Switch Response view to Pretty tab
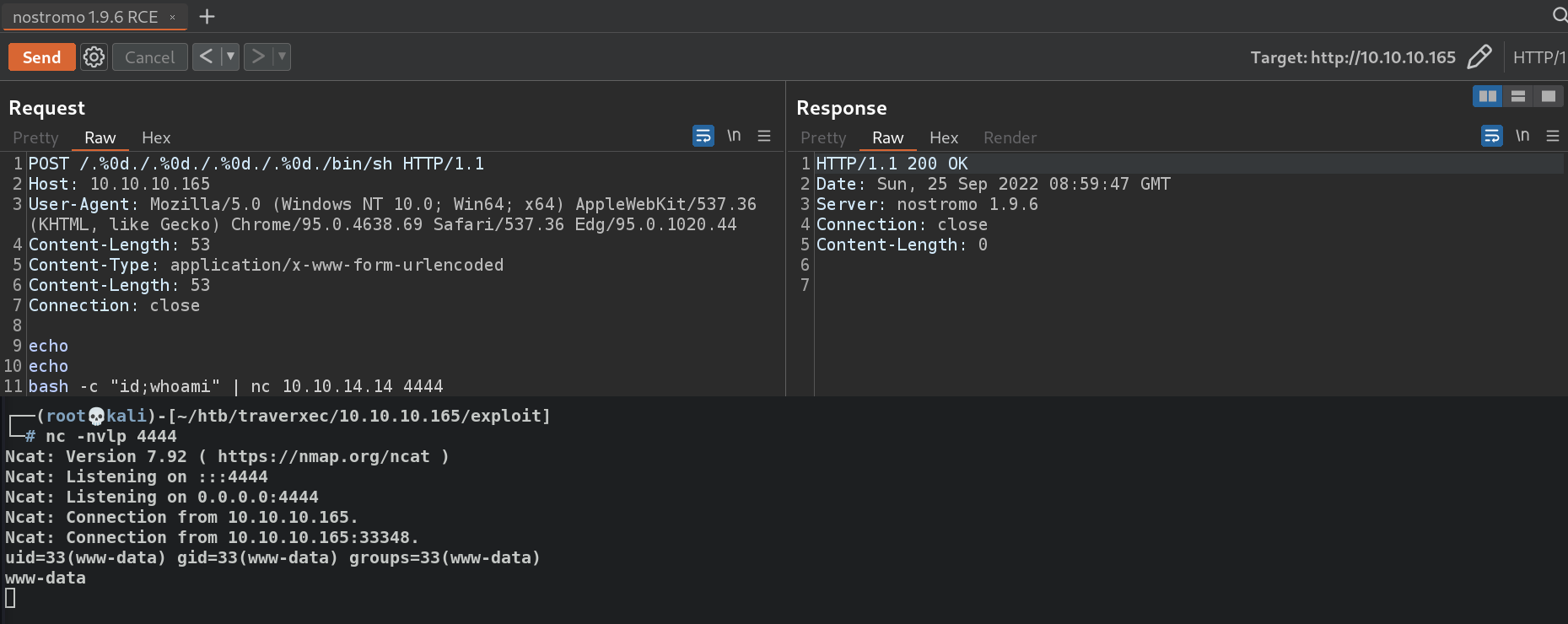 point(823,137)
